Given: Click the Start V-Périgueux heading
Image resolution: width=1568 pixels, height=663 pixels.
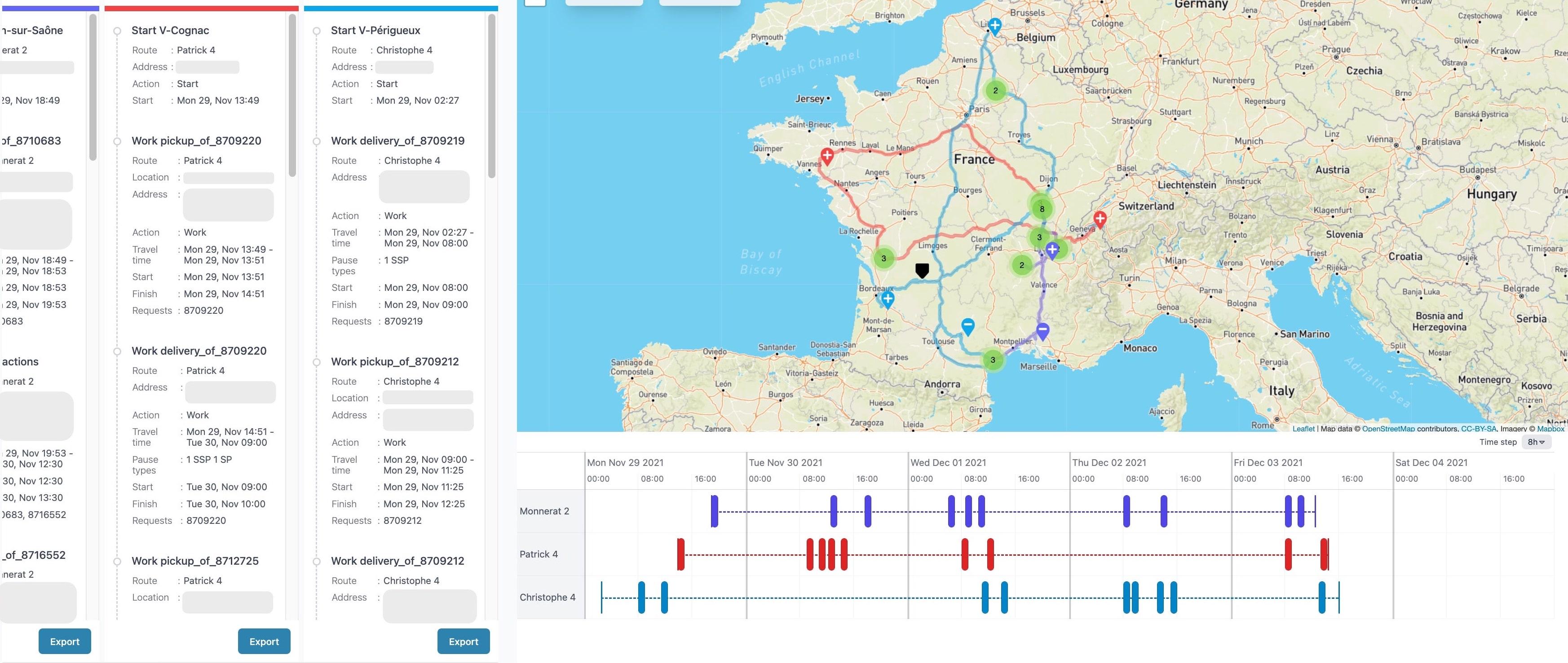Looking at the screenshot, I should click(375, 31).
